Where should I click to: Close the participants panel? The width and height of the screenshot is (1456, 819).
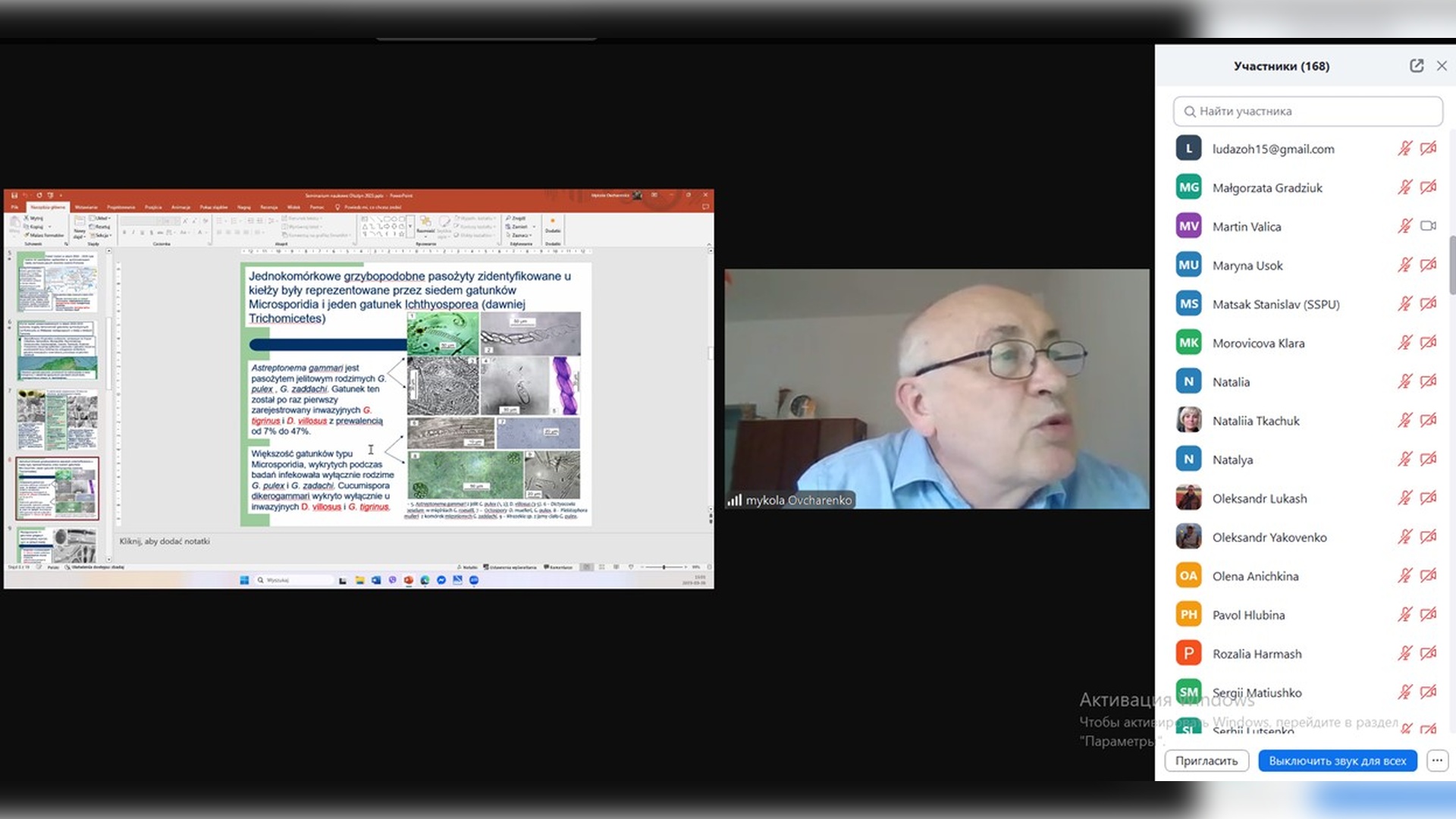[x=1442, y=66]
